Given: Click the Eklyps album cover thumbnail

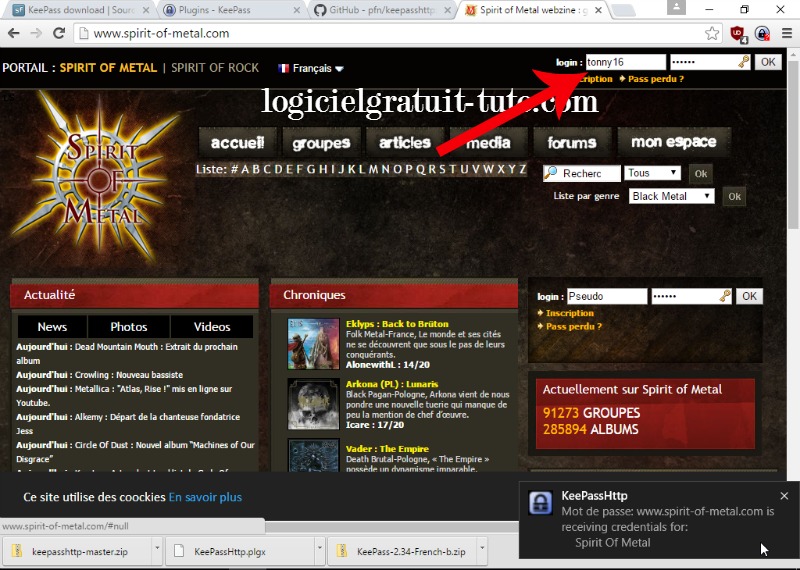Looking at the screenshot, I should pos(313,343).
